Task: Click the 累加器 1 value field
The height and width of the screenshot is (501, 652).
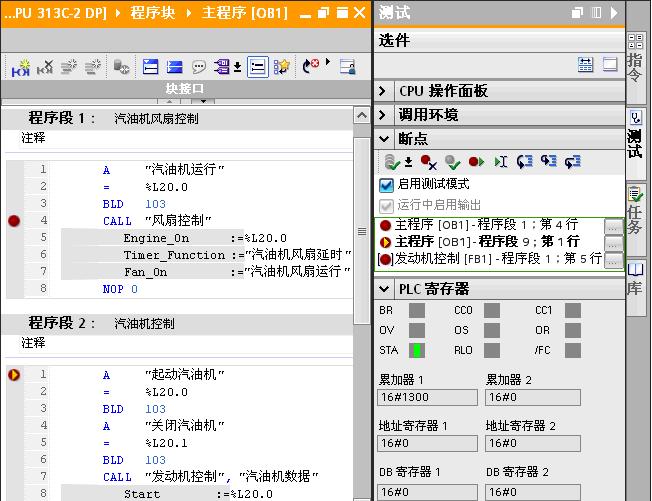Action: 427,397
